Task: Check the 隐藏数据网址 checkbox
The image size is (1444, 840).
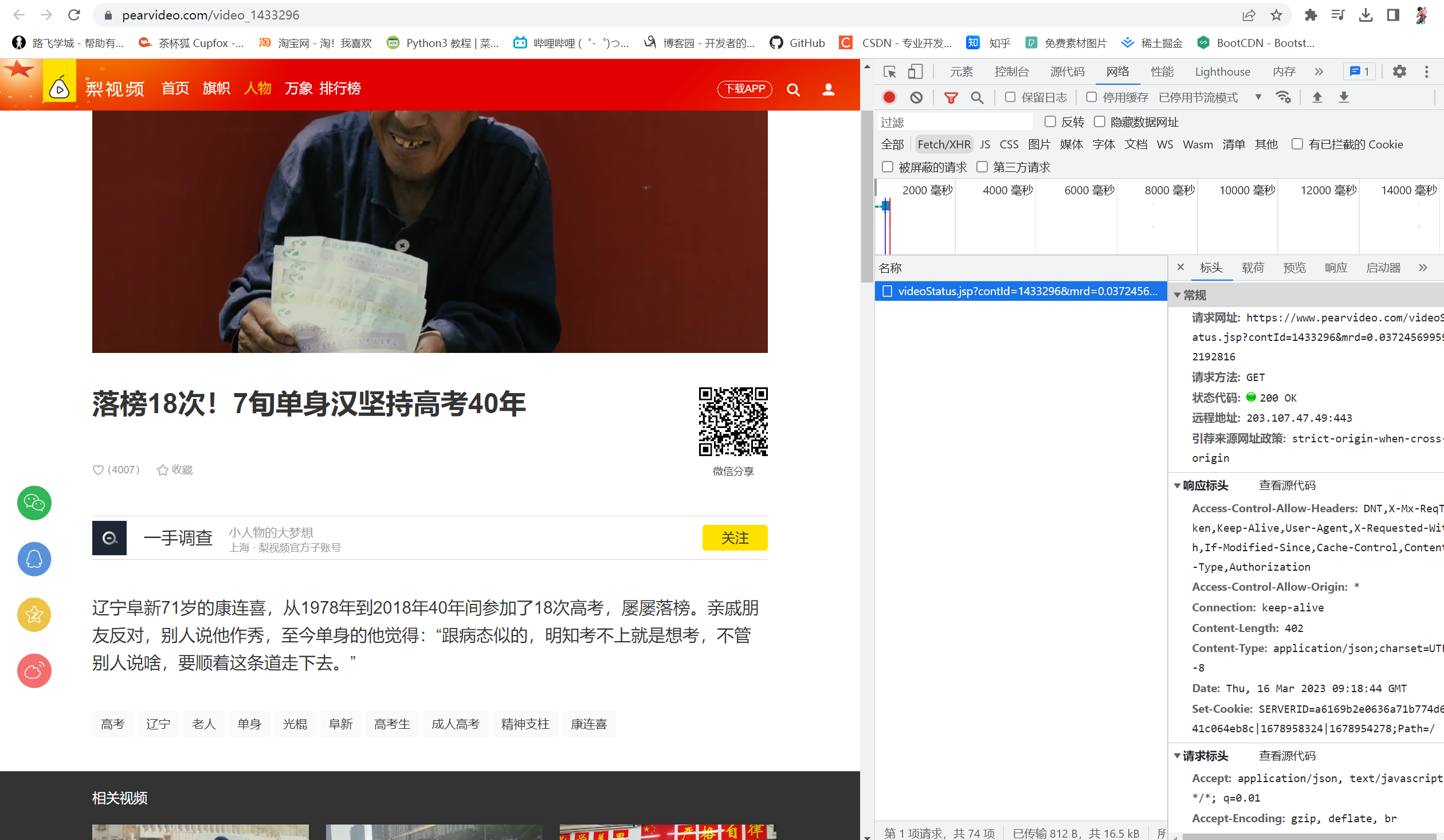Action: tap(1099, 121)
